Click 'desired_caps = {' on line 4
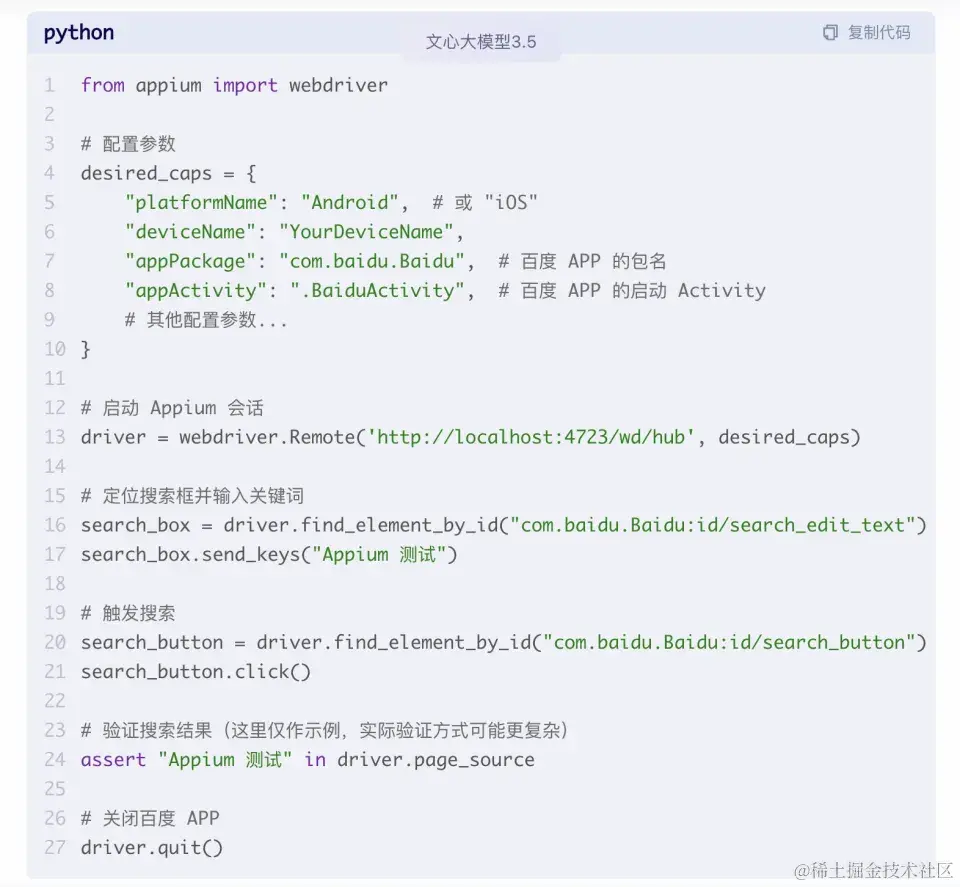This screenshot has width=960, height=887. tap(168, 174)
